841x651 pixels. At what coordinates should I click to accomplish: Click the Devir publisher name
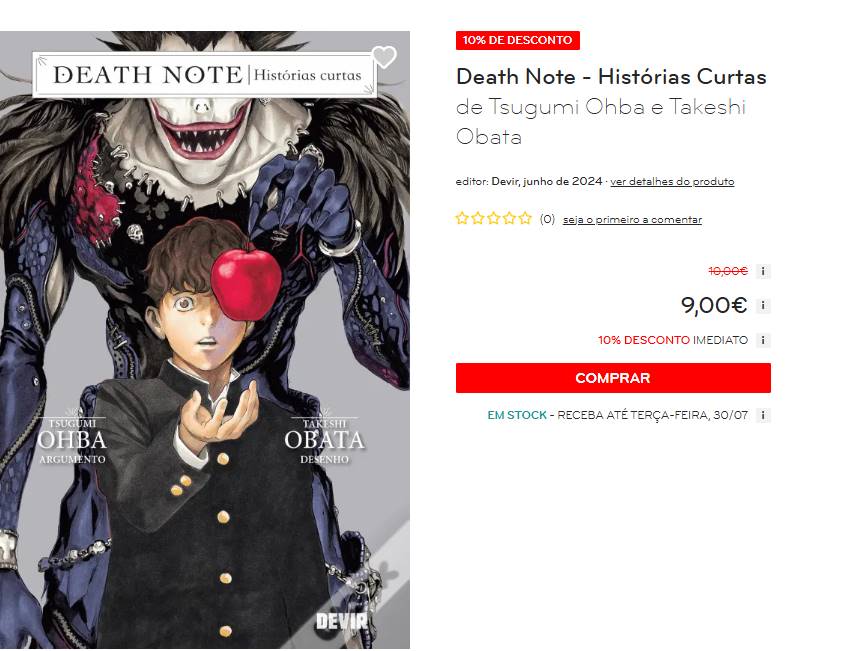505,181
